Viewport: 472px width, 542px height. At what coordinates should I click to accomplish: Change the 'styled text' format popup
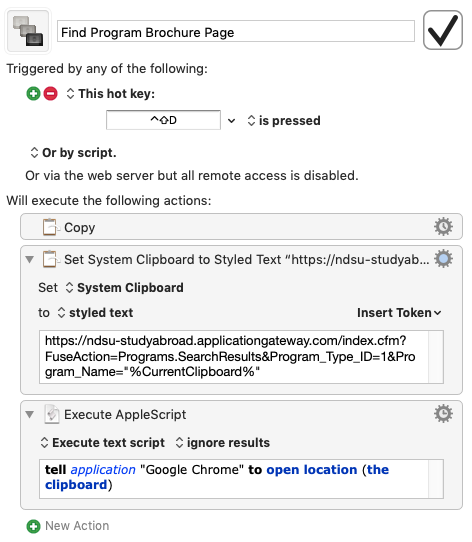pyautogui.click(x=95, y=313)
